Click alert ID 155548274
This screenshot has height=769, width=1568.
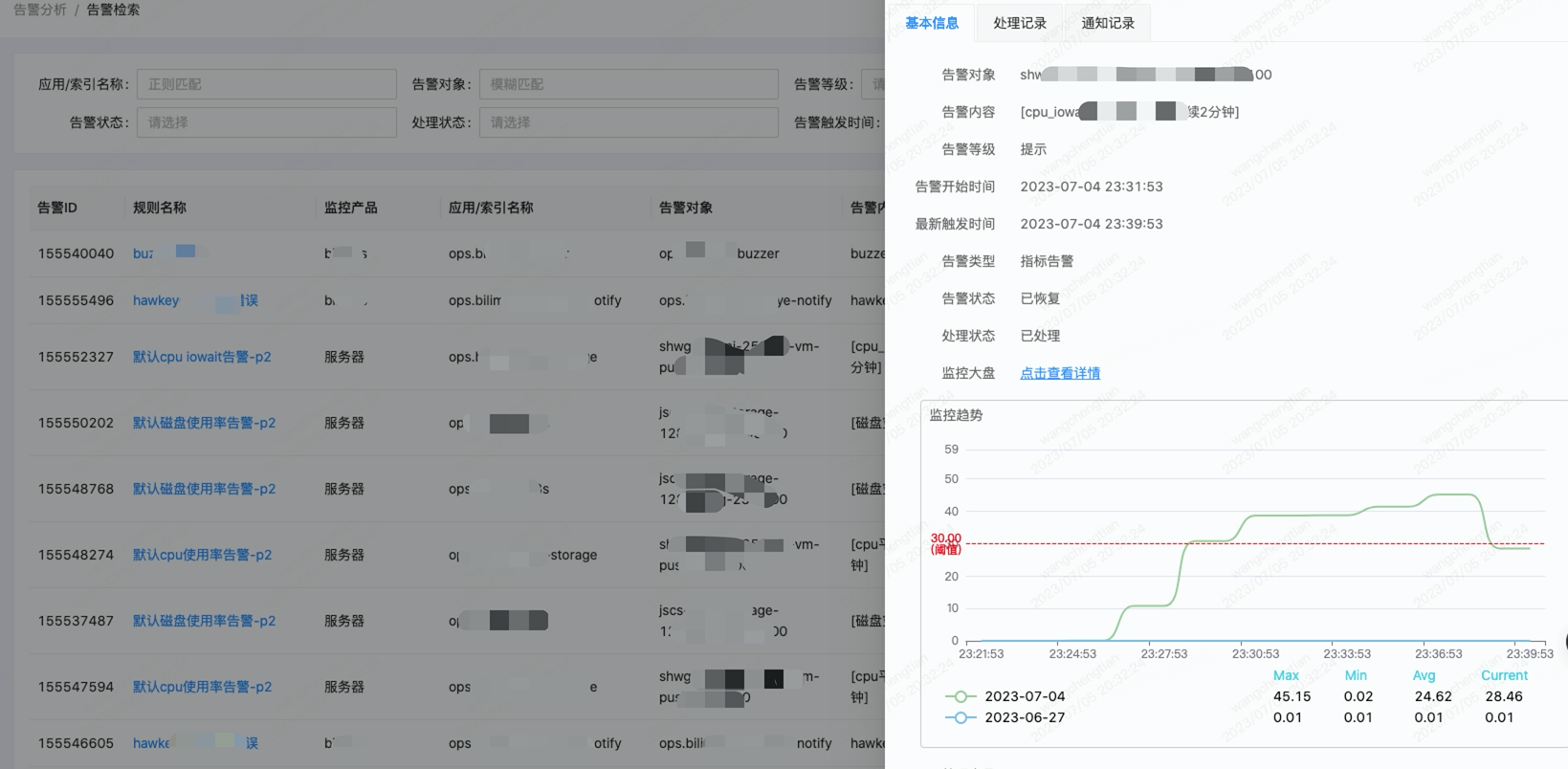pos(76,555)
